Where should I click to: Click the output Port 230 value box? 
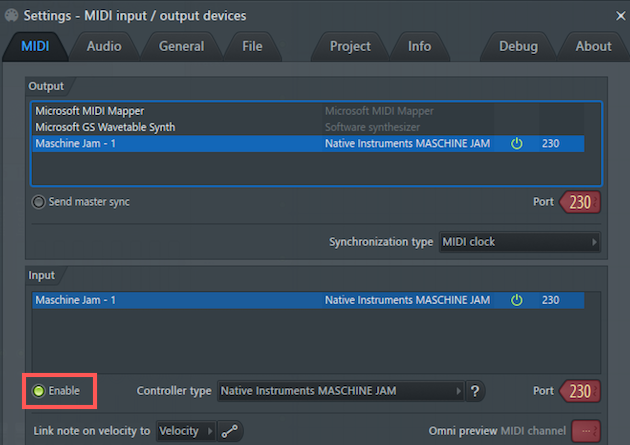tap(580, 202)
